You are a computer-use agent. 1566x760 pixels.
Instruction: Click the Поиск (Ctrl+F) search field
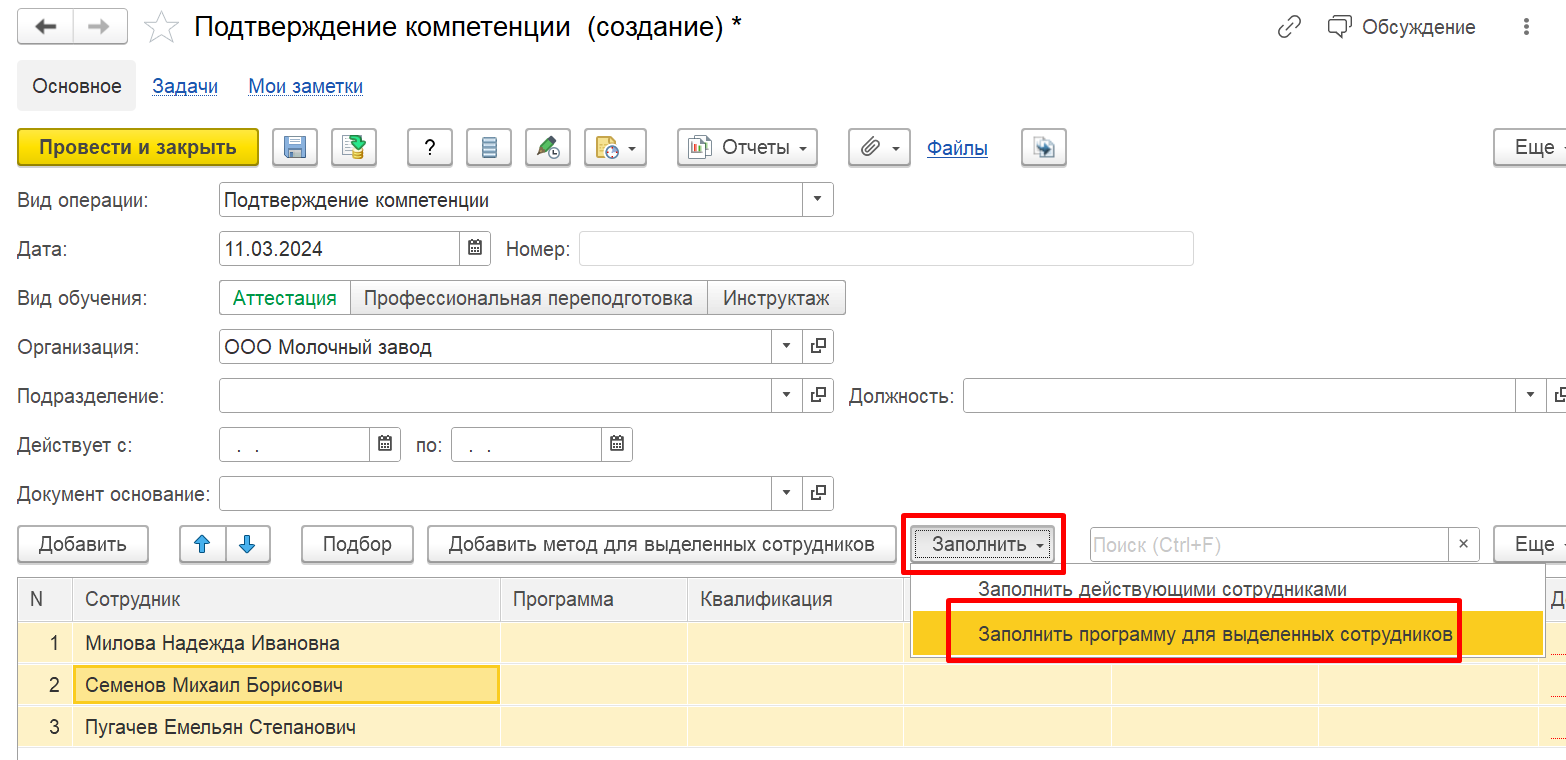1269,545
